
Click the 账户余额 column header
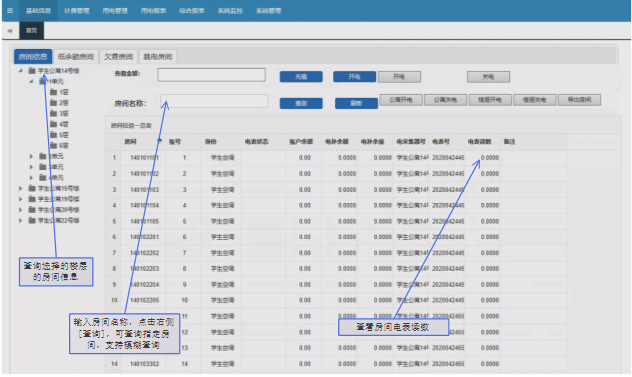301,142
